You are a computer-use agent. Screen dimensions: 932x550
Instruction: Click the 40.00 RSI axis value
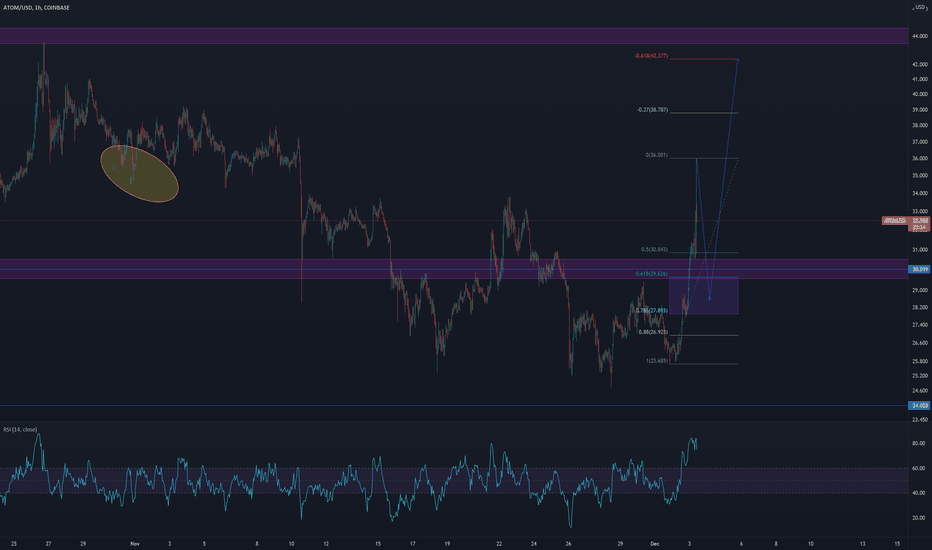coord(918,493)
